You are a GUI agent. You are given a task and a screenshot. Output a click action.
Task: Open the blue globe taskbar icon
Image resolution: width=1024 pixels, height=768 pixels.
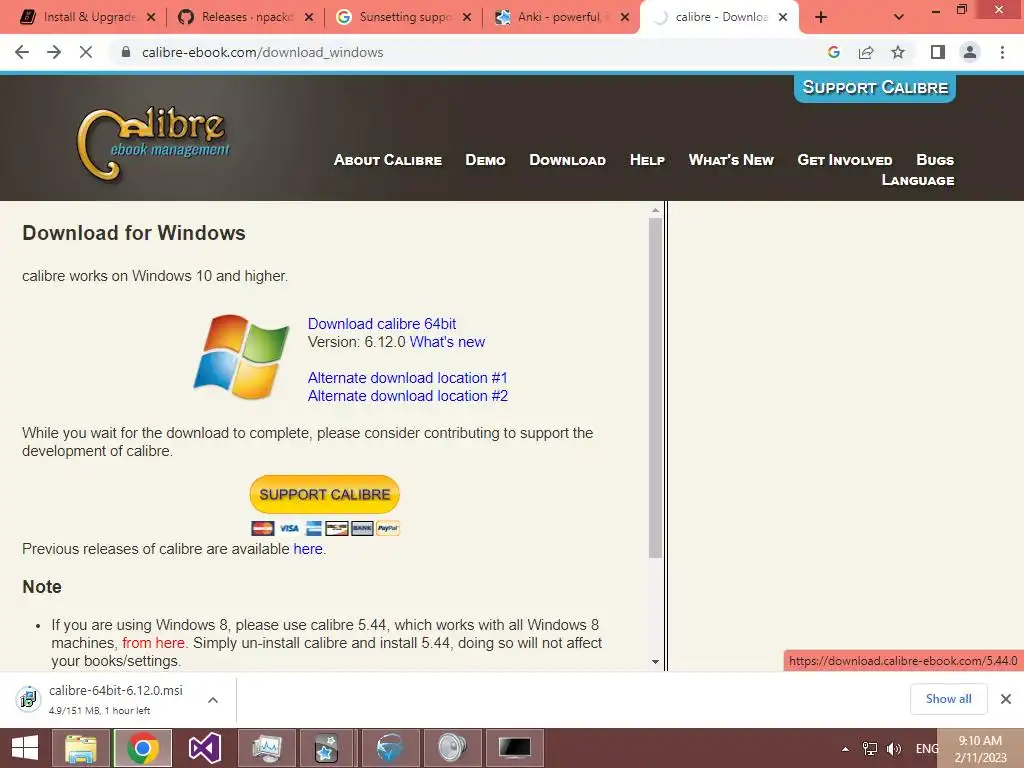pyautogui.click(x=390, y=748)
